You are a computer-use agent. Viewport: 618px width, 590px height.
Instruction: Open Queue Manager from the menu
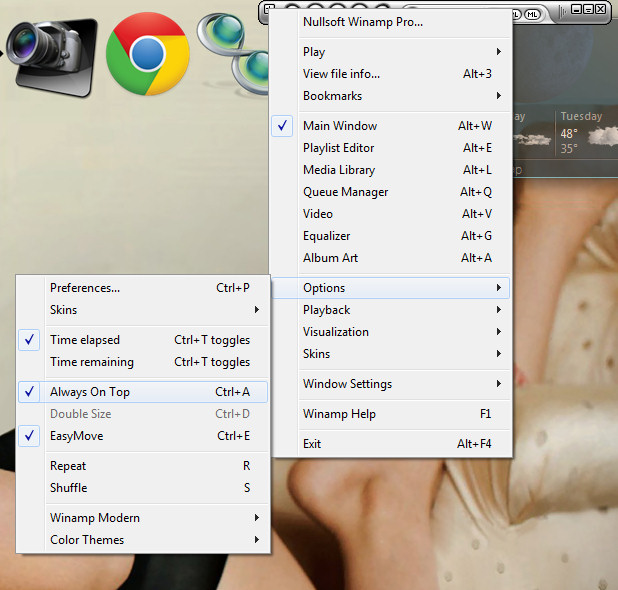[390, 192]
